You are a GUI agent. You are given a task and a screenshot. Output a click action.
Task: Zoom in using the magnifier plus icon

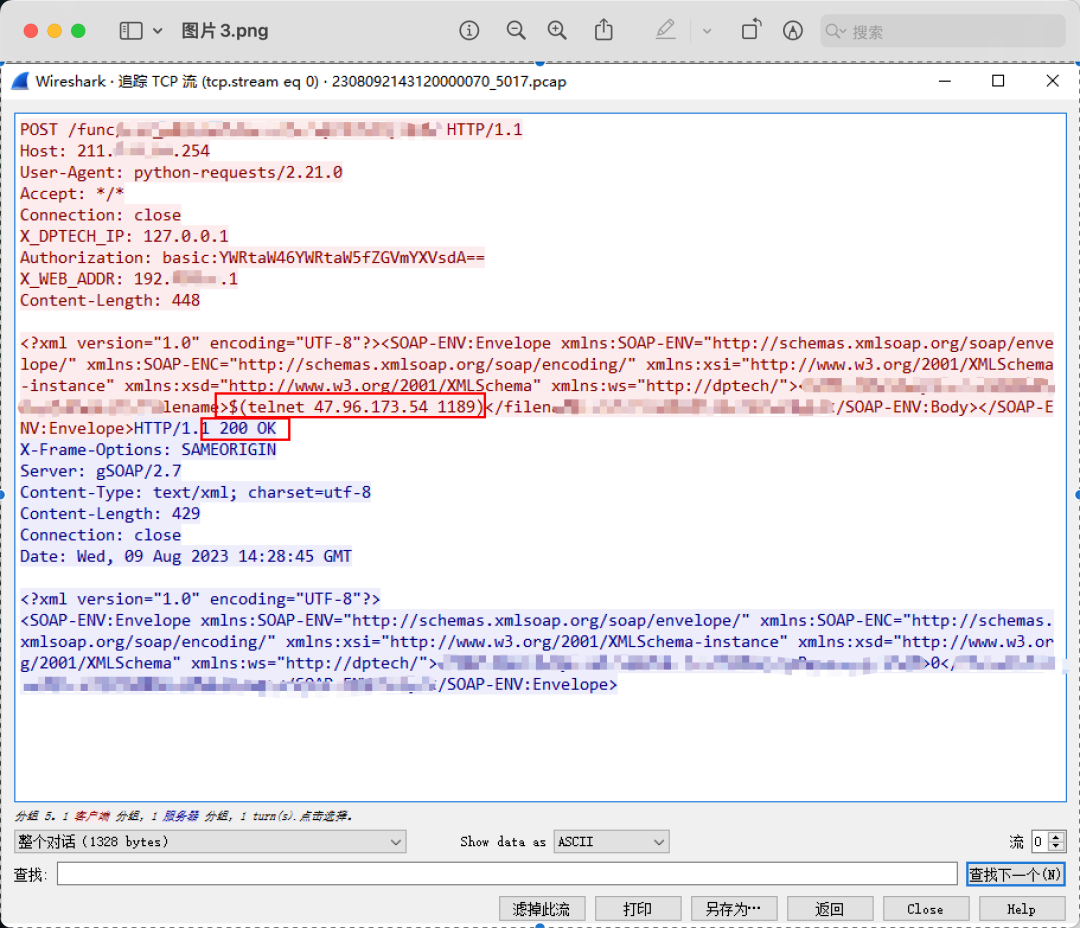coord(558,31)
